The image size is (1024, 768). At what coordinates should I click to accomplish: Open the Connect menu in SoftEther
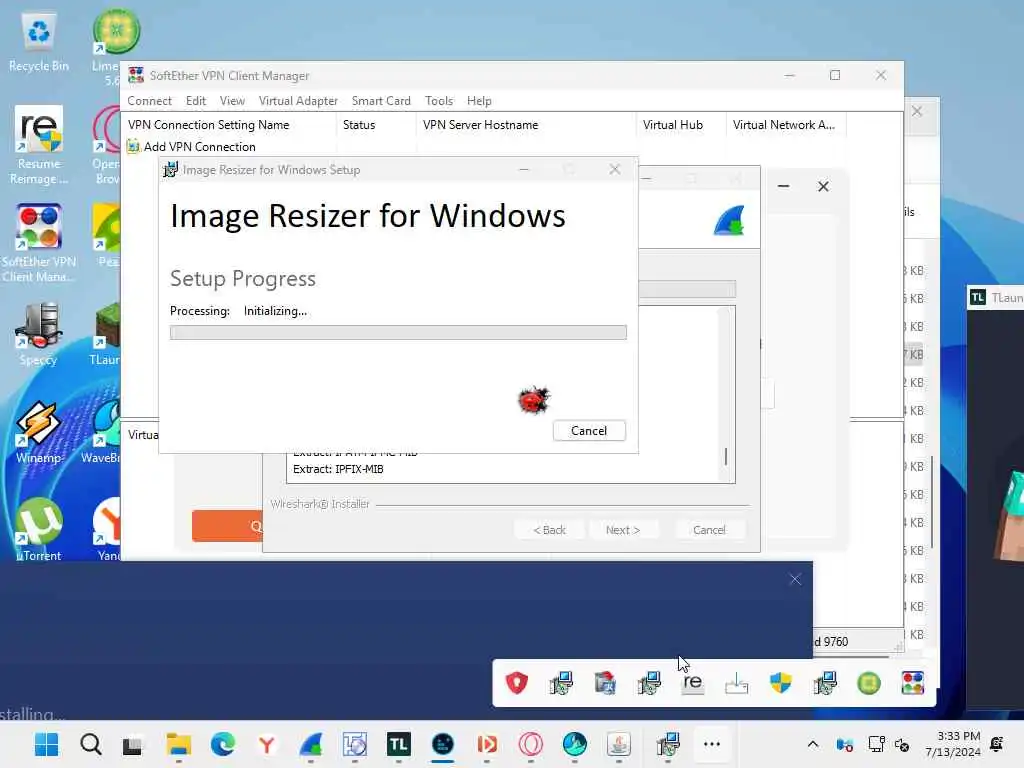[150, 101]
